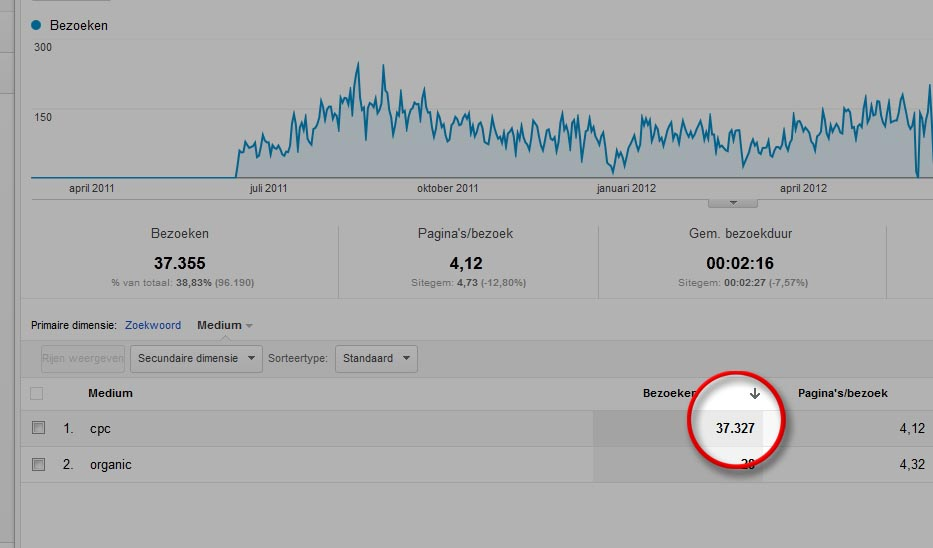Open the Sorteertype Standaard dropdown

pyautogui.click(x=376, y=358)
